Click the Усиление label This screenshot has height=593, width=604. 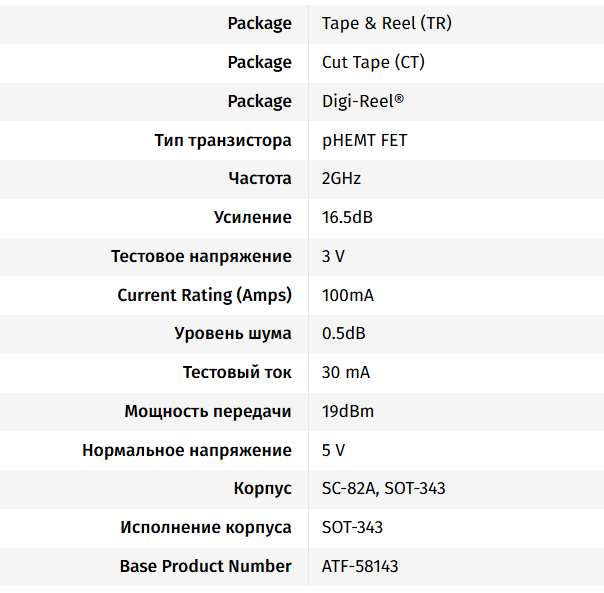253,217
